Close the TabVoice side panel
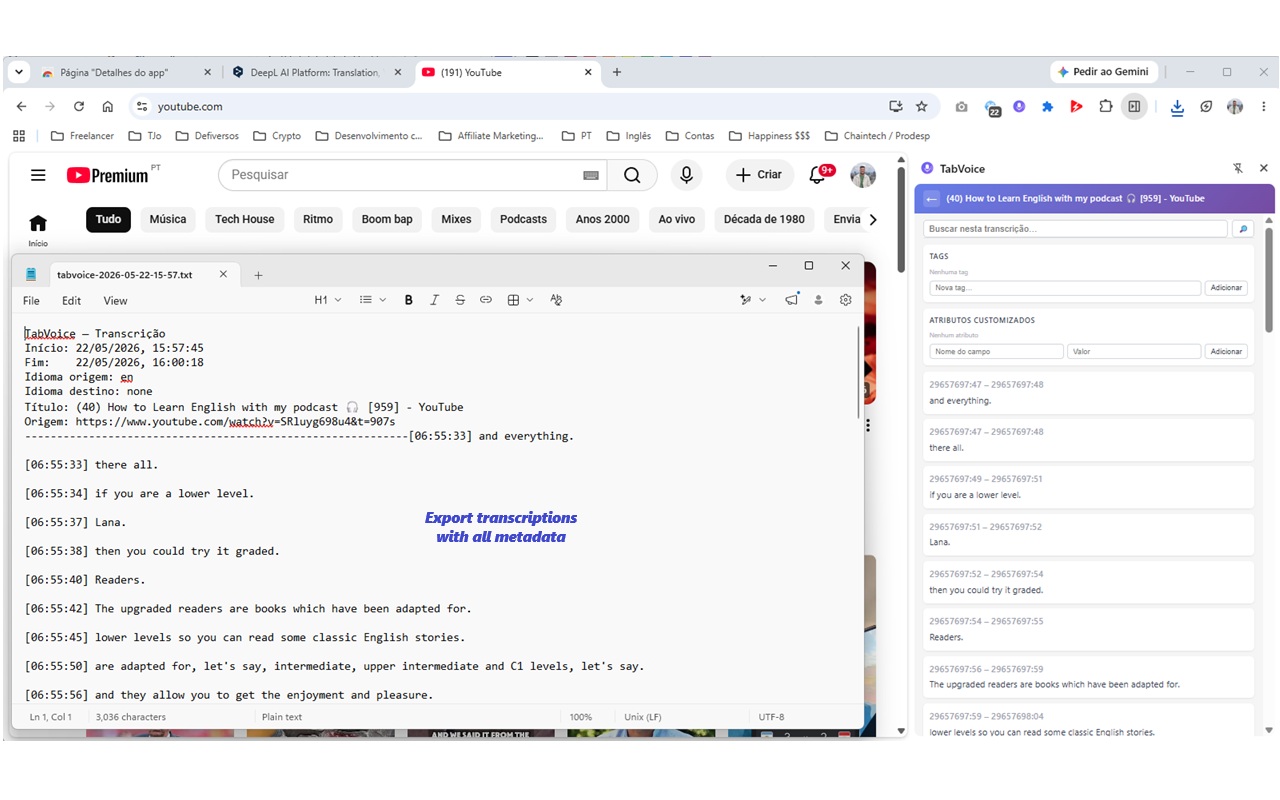 (x=1263, y=169)
